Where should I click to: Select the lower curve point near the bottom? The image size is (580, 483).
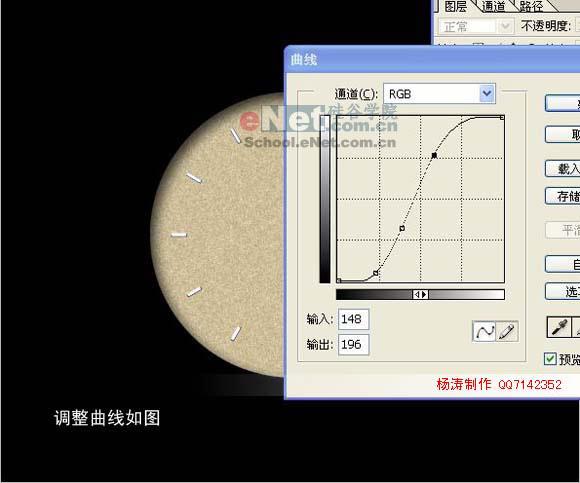pos(376,273)
